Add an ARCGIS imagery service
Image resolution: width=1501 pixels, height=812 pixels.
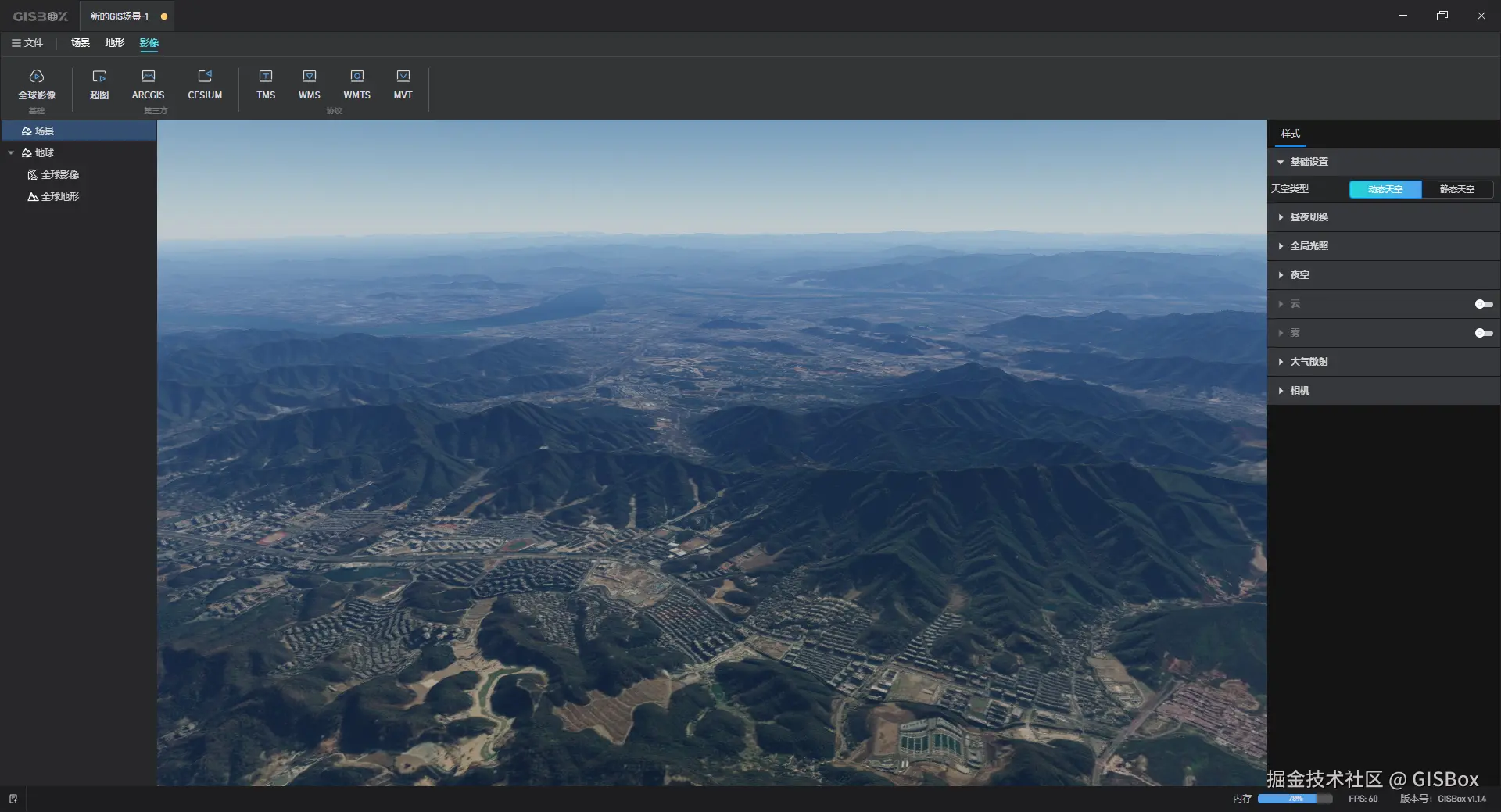[x=148, y=84]
